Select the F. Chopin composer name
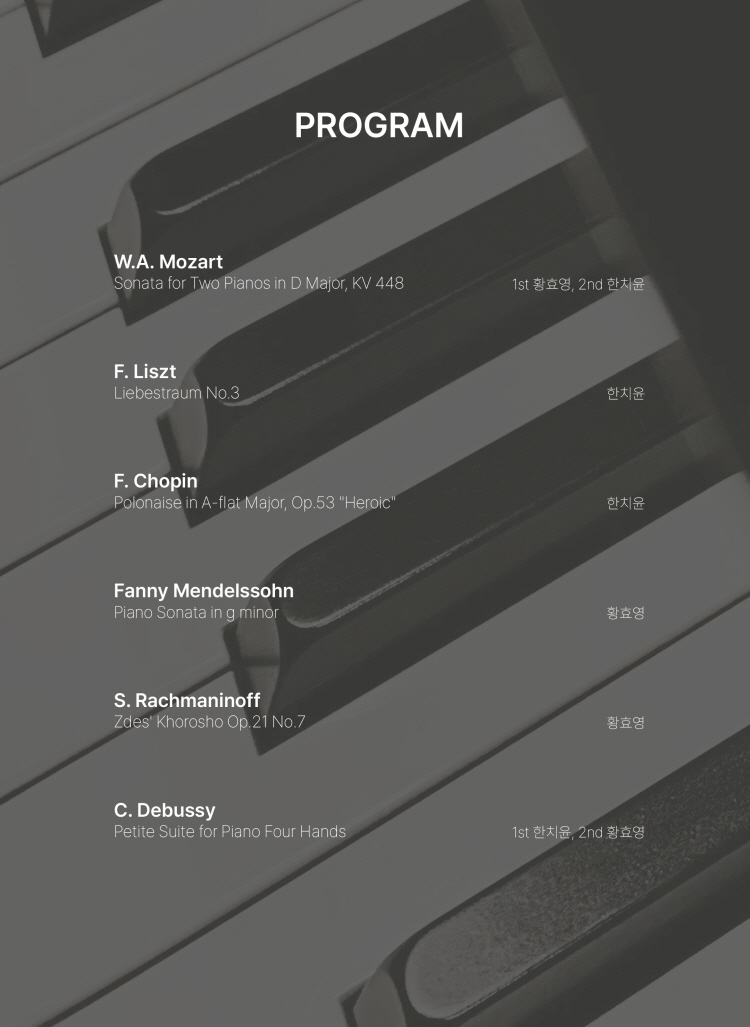Screen dimensions: 750x1027 (156, 481)
